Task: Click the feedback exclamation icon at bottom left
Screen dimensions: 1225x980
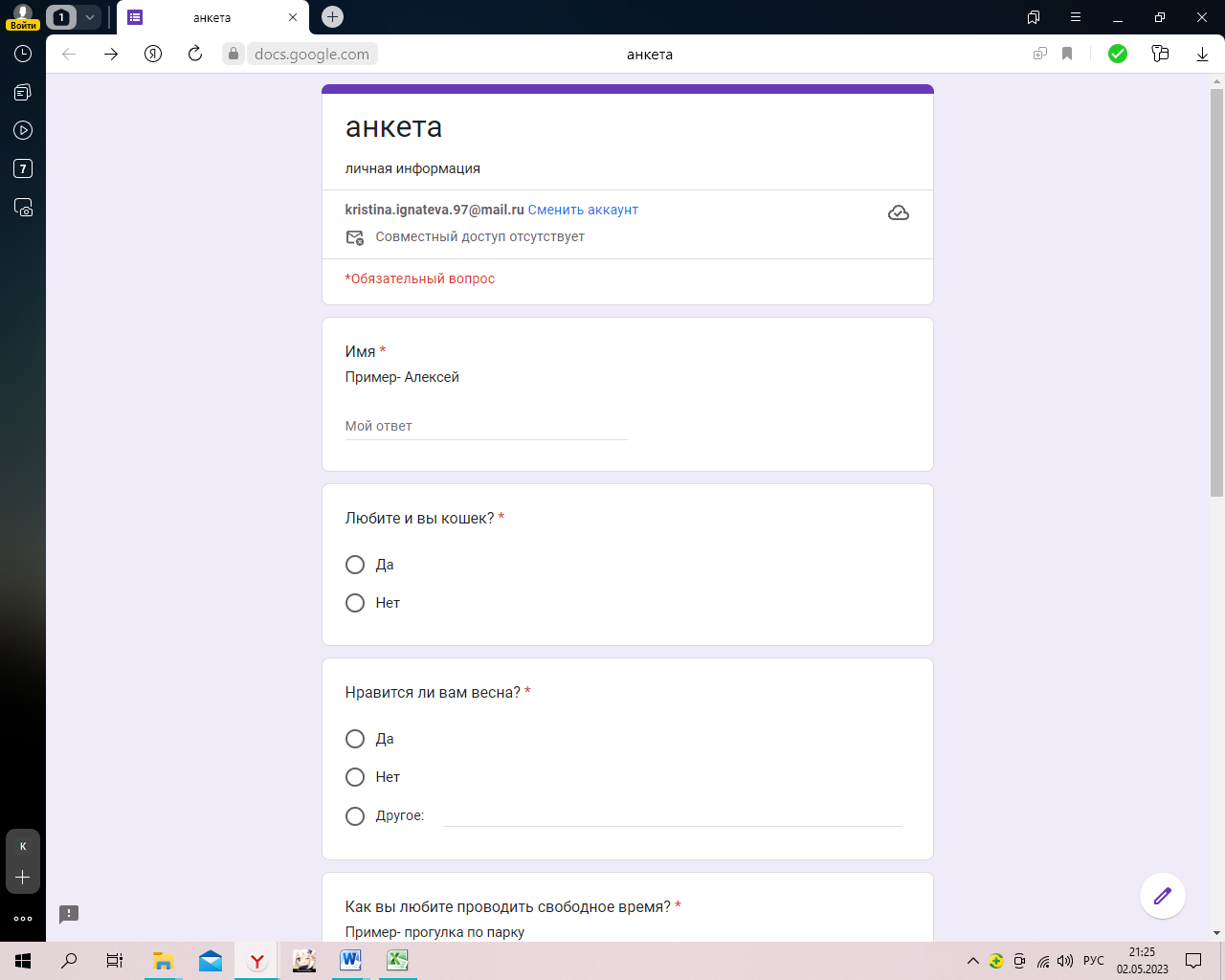Action: click(x=69, y=914)
